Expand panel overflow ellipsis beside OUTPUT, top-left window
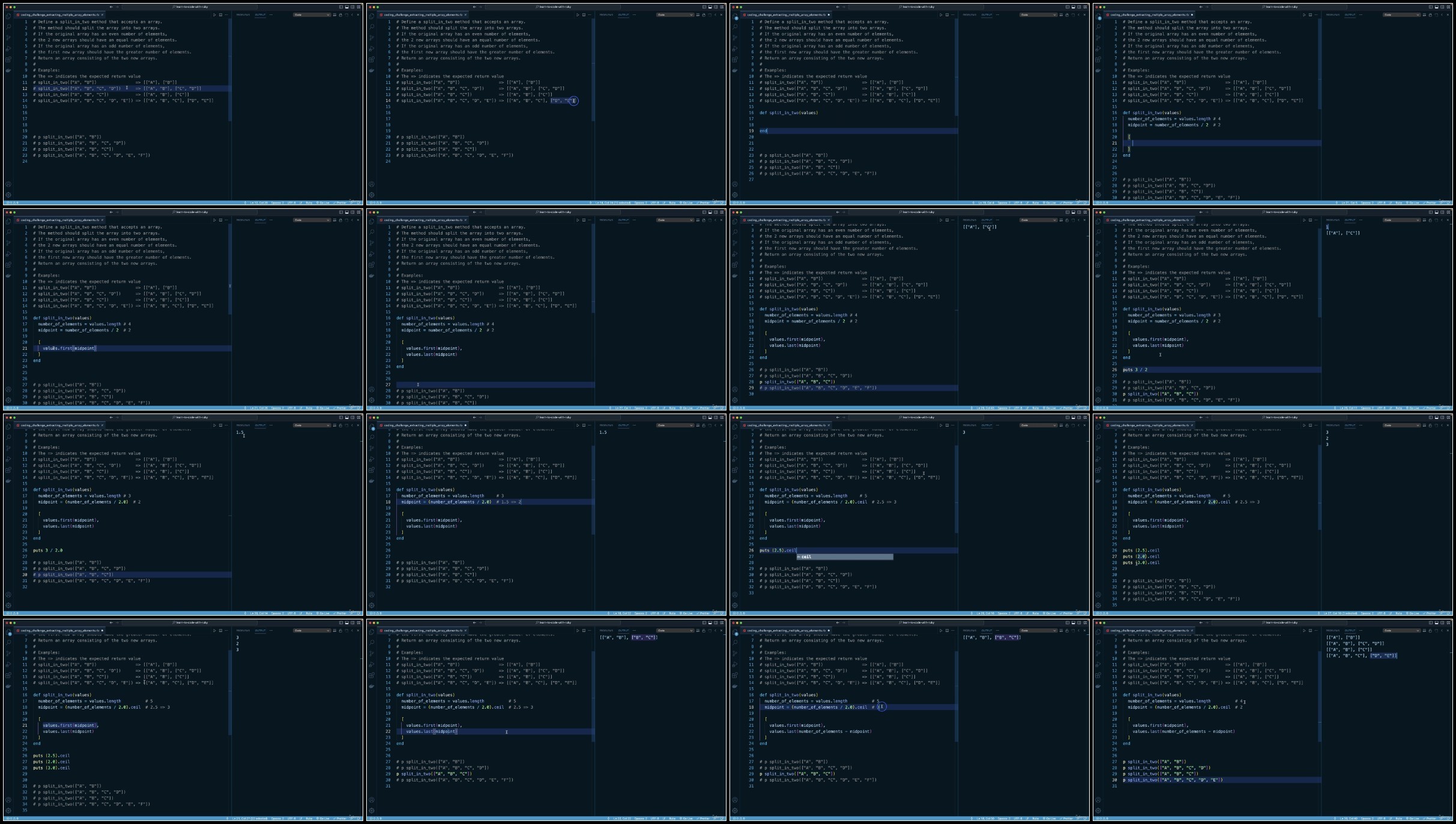 point(271,14)
